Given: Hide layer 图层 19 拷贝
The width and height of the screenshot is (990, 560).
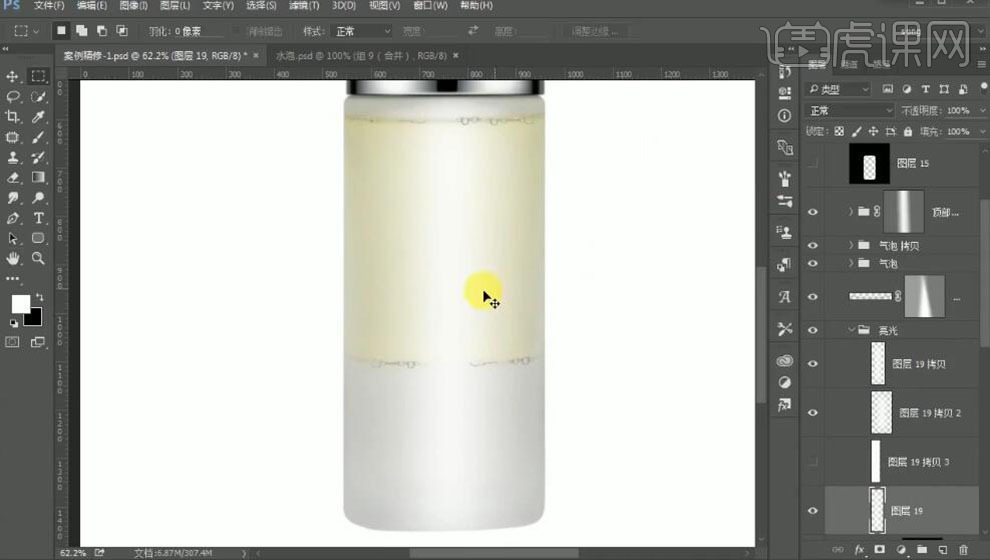Looking at the screenshot, I should tap(813, 364).
